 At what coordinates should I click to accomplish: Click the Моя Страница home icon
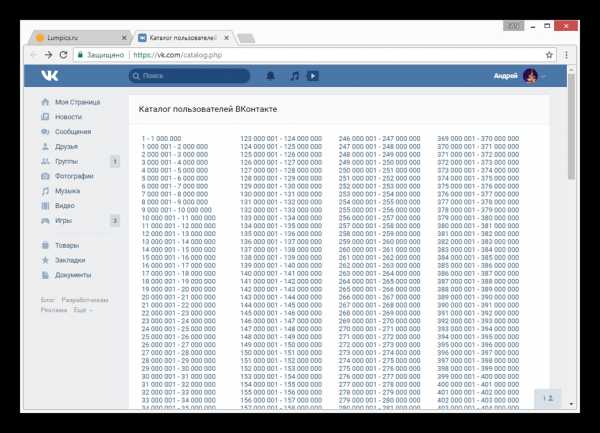click(45, 102)
